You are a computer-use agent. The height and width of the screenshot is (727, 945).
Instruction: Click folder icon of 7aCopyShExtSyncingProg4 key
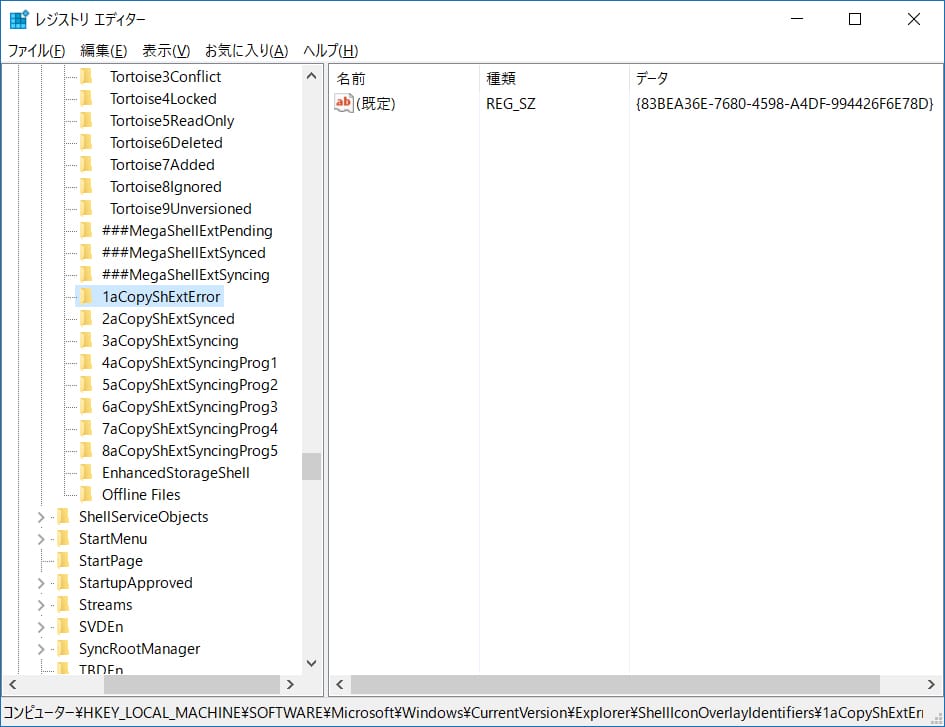87,429
